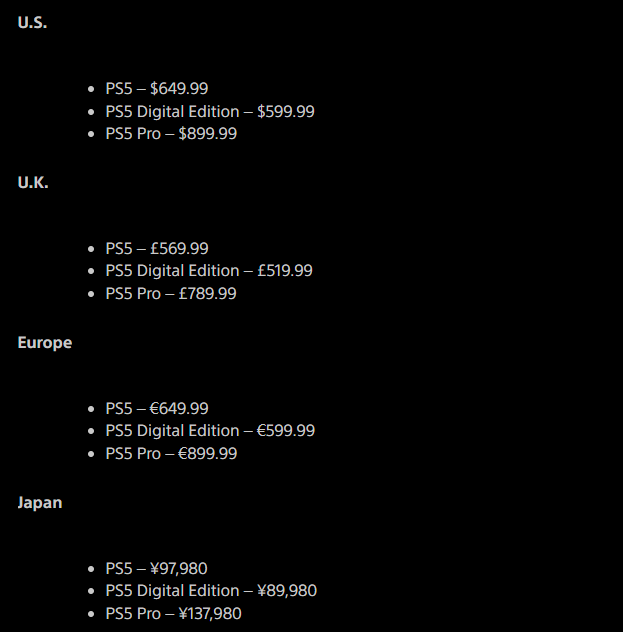Click the Japan region heading
The image size is (623, 632).
click(x=40, y=503)
